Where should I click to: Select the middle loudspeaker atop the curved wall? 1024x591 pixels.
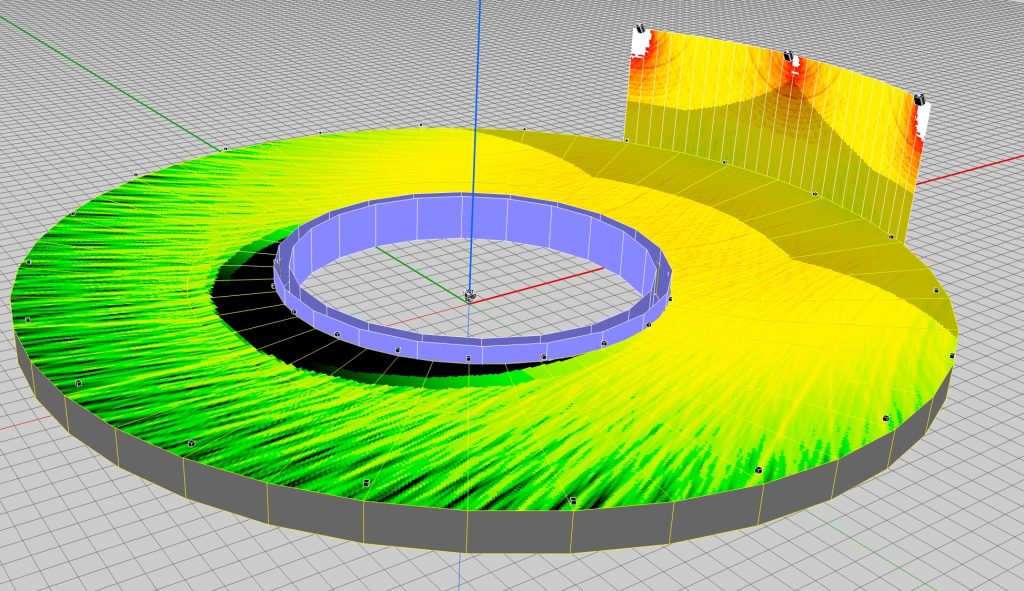pos(790,60)
